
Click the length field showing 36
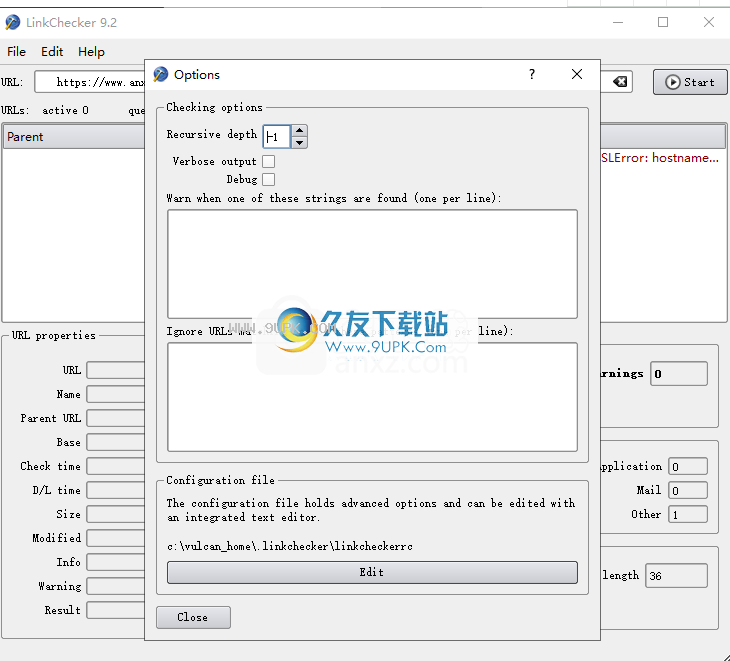676,576
